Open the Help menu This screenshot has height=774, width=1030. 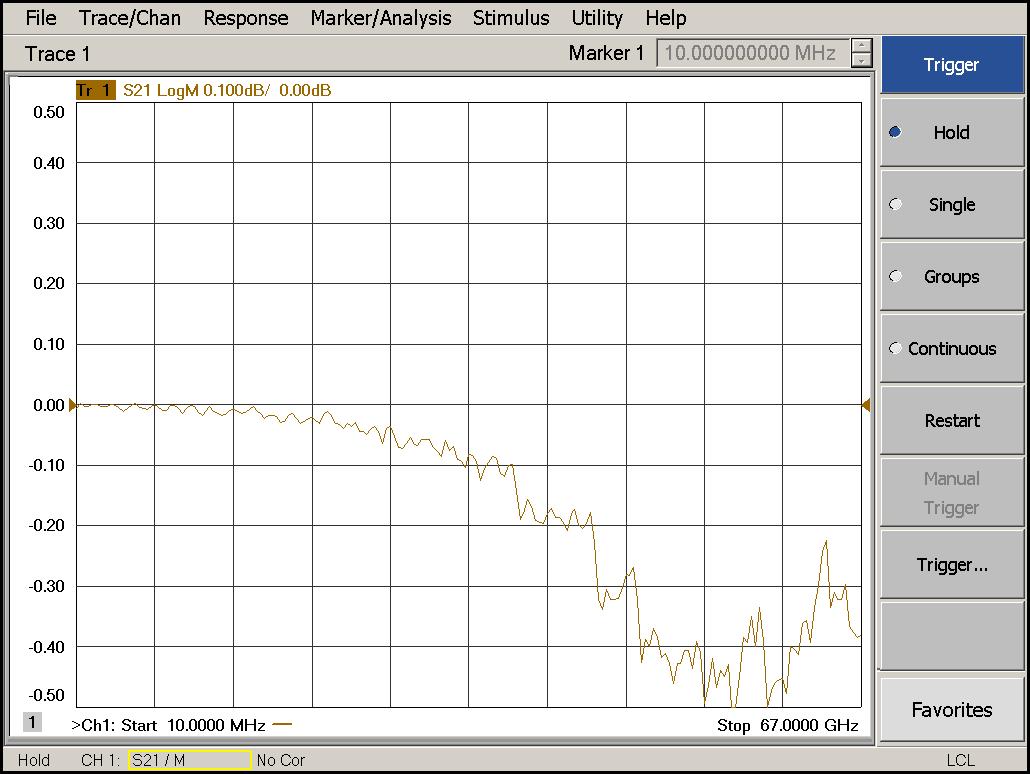coord(666,18)
